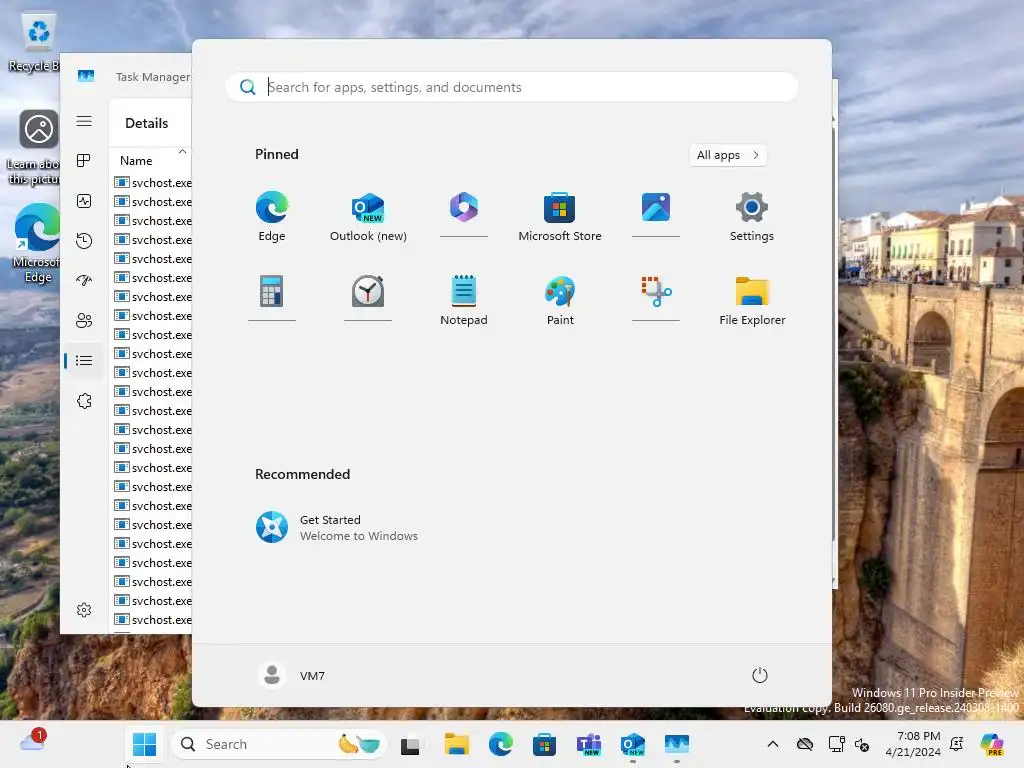Open File Explorer from pinned apps

point(752,300)
